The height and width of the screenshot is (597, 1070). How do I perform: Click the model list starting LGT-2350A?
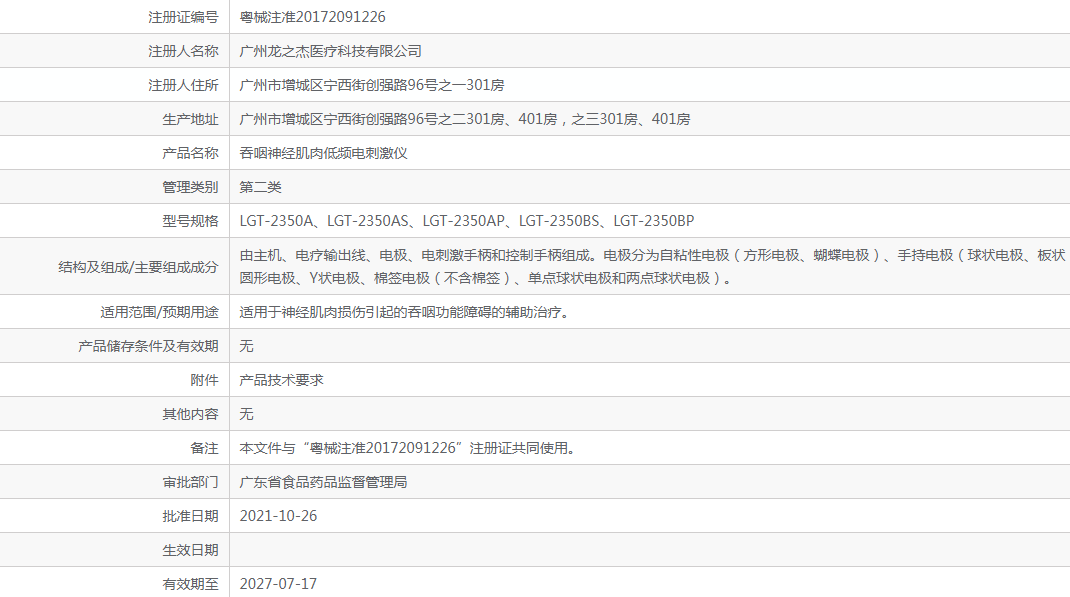[467, 221]
